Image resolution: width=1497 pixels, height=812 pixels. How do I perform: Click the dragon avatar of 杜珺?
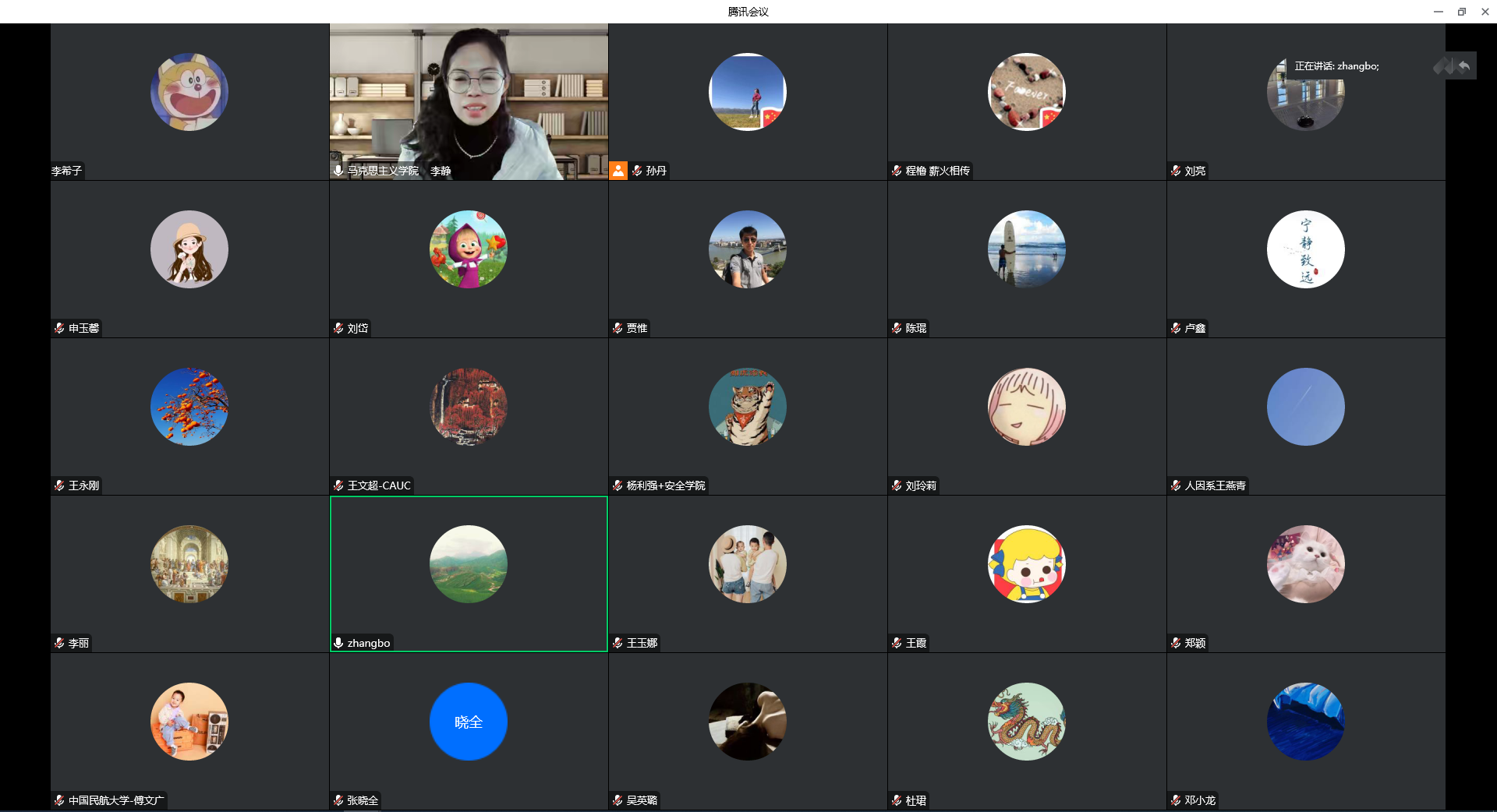(1027, 722)
